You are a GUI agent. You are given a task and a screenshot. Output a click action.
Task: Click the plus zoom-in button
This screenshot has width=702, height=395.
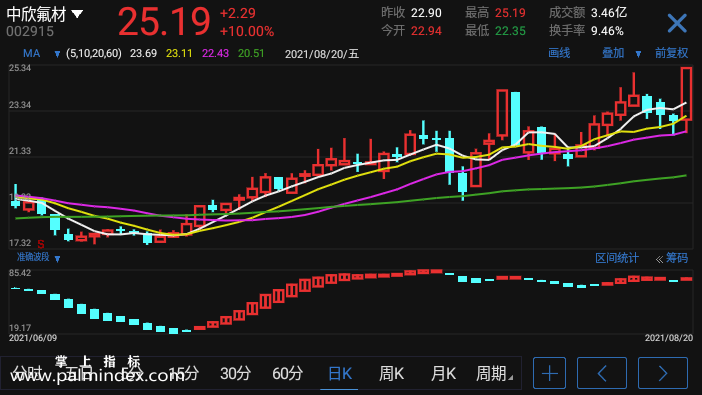[x=549, y=373]
